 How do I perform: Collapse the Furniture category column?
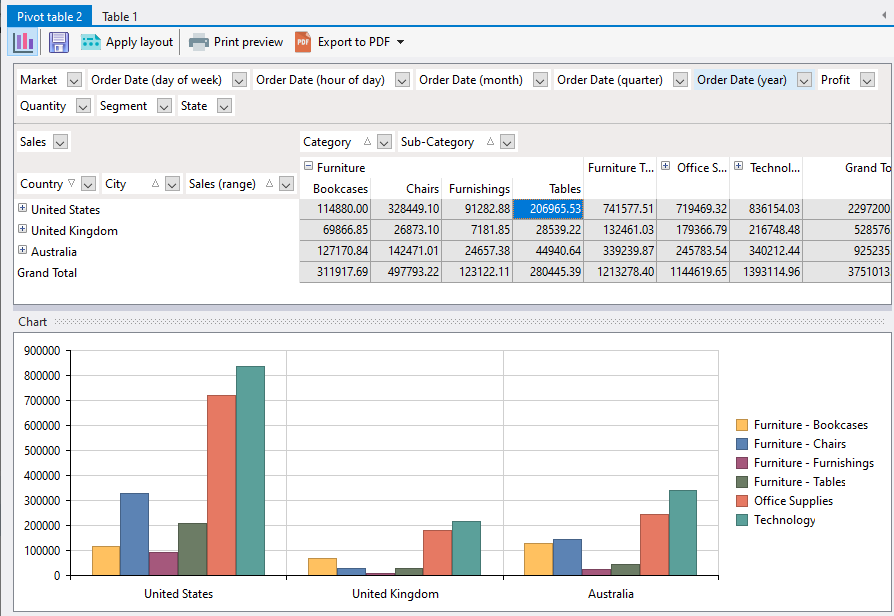[308, 167]
